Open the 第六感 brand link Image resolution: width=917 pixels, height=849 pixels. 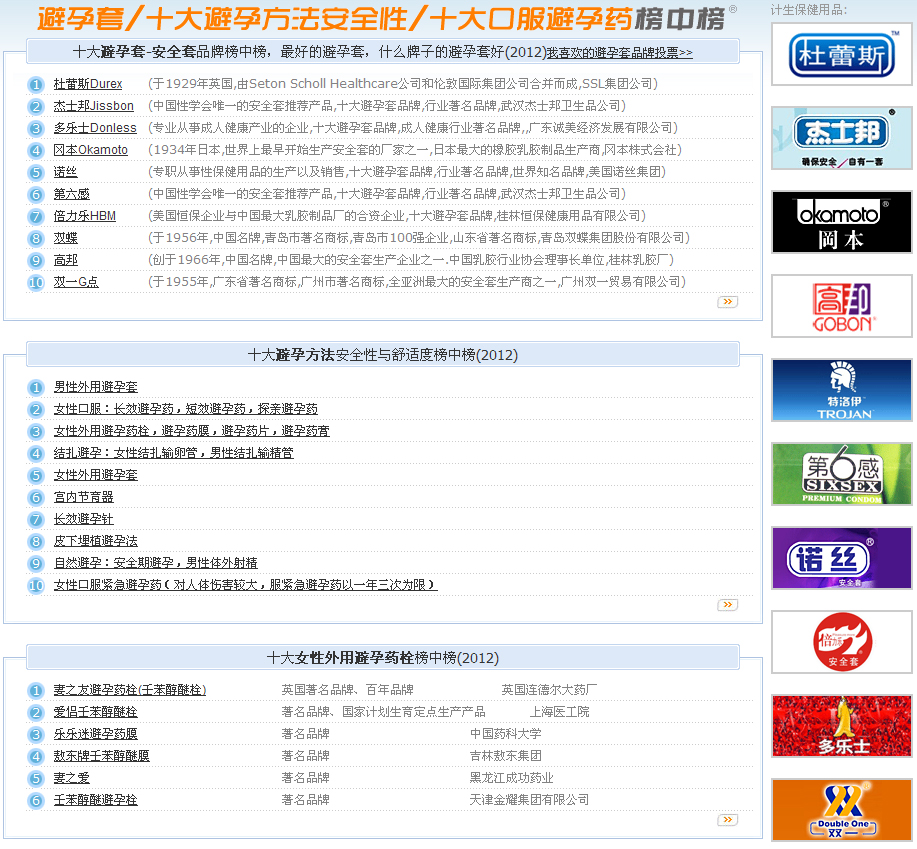(x=71, y=194)
